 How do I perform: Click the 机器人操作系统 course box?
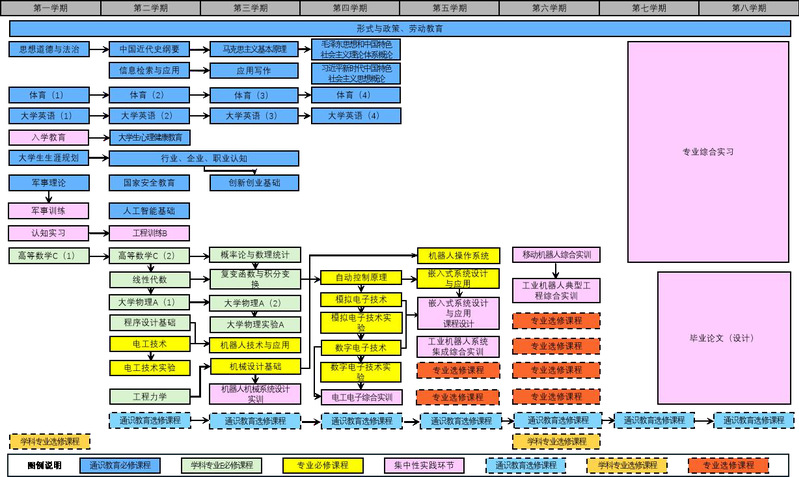tap(458, 256)
